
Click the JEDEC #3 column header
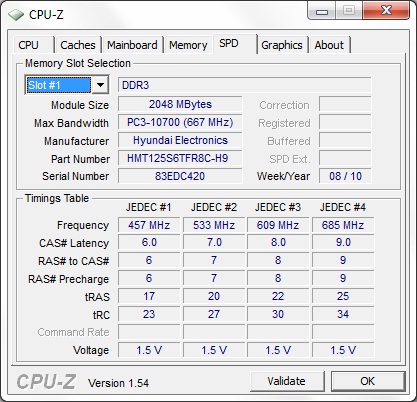pyautogui.click(x=278, y=207)
